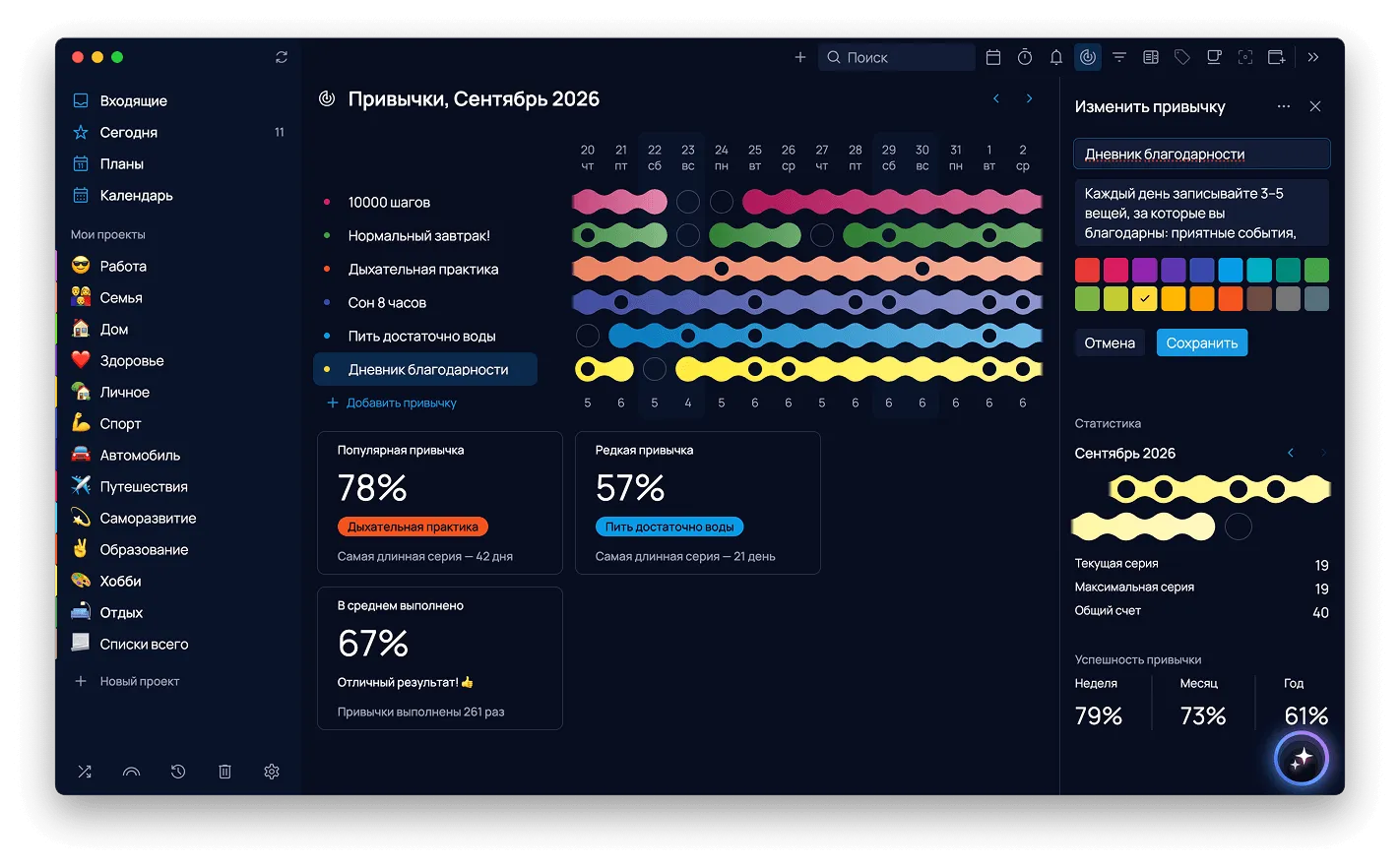Screen dimensions: 1400x868
Task: Open notifications bell icon
Action: coord(1056,57)
